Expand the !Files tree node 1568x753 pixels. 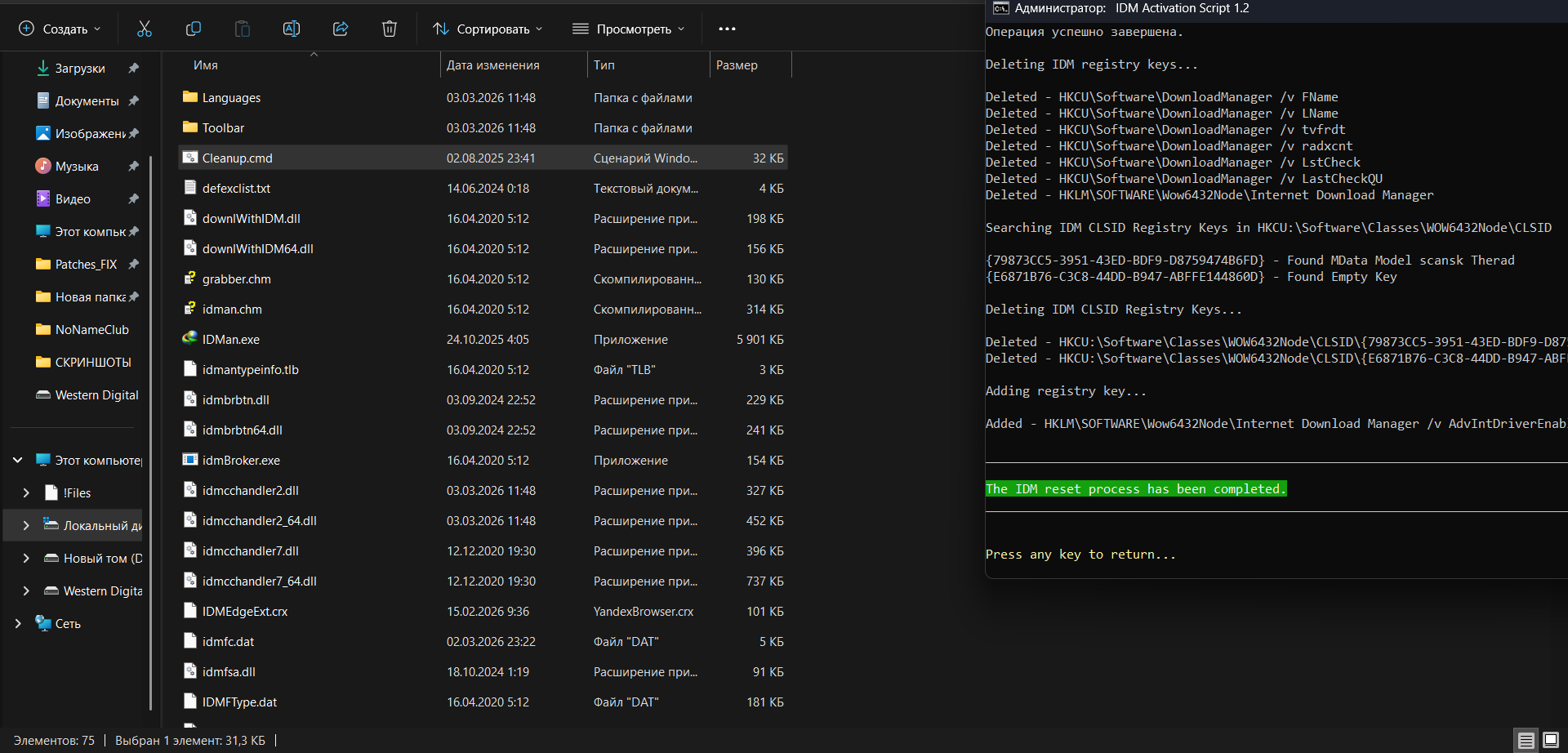tap(26, 493)
